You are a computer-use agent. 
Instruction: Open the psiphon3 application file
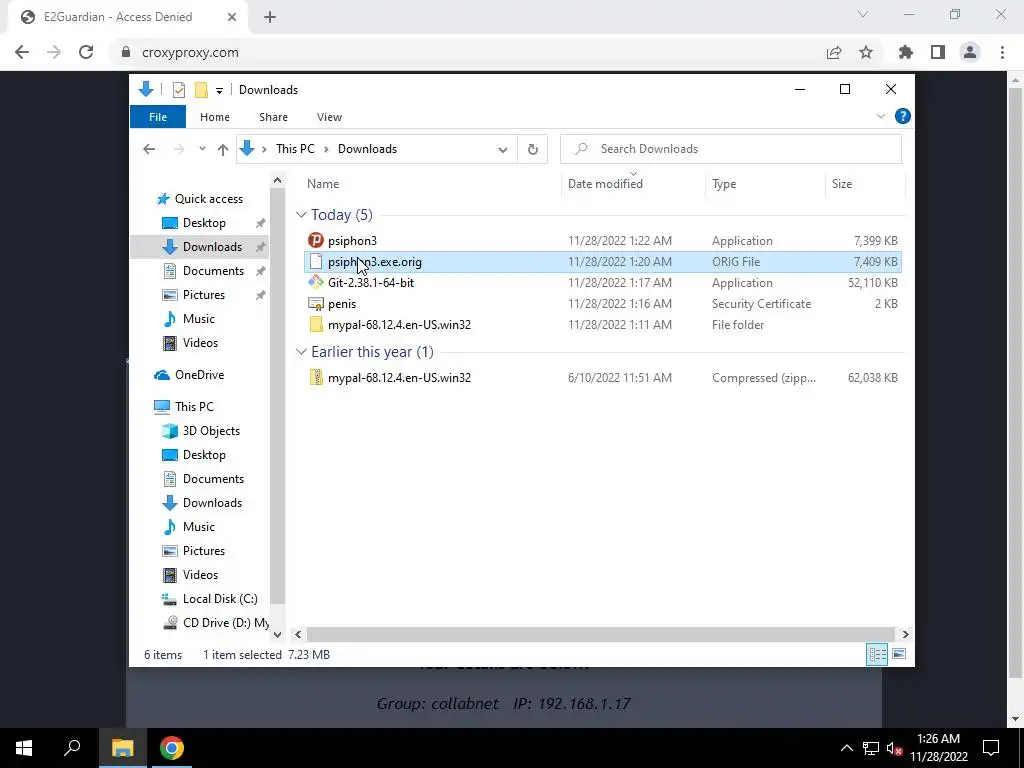pyautogui.click(x=353, y=241)
